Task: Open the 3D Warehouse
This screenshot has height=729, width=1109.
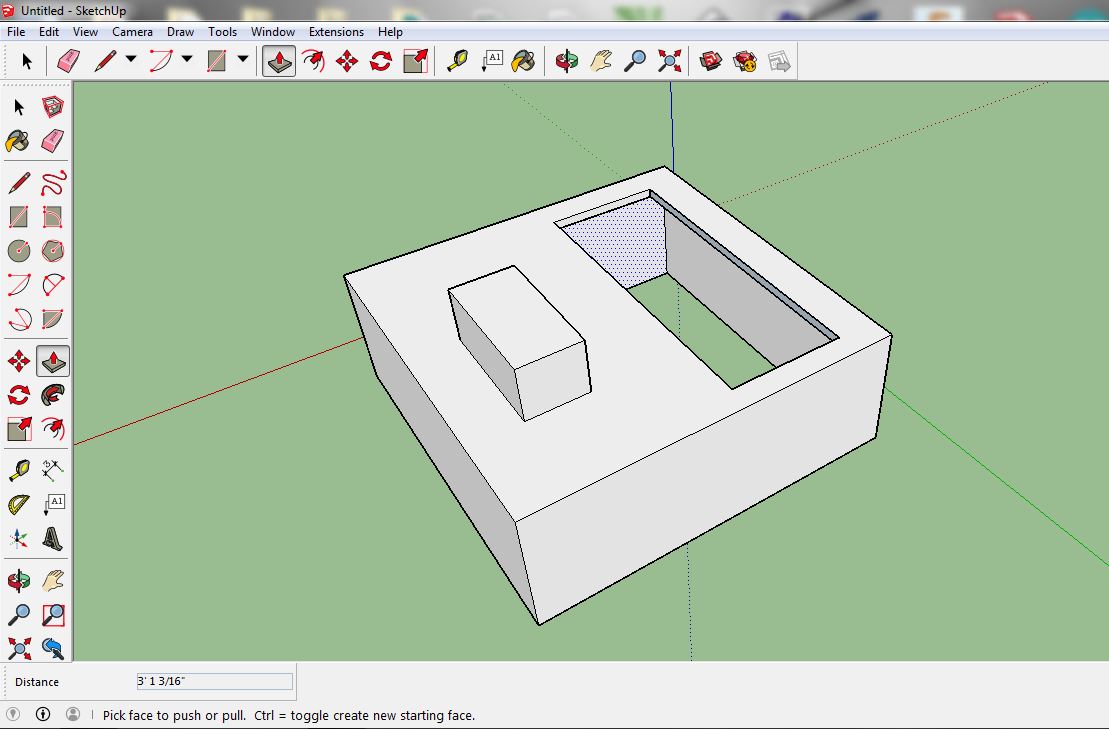Action: pyautogui.click(x=711, y=61)
